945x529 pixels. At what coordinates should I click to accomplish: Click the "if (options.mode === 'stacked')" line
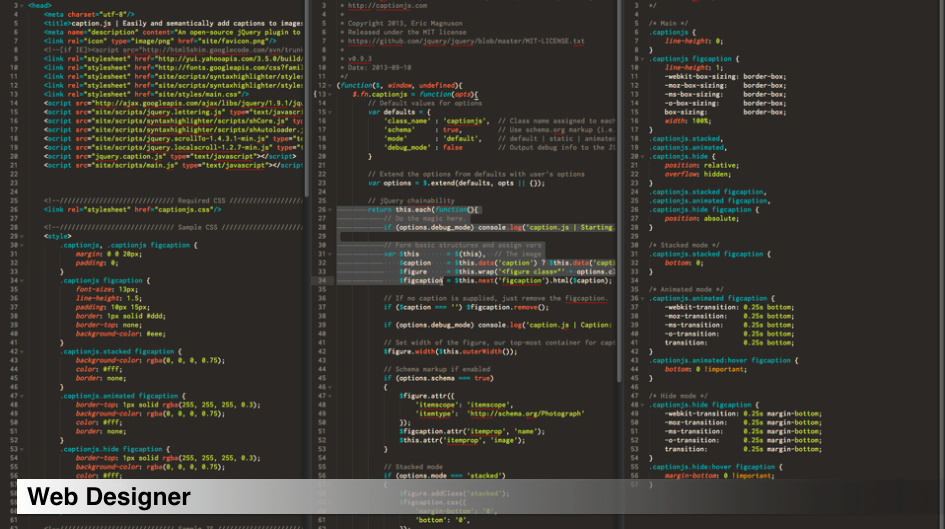coord(445,475)
